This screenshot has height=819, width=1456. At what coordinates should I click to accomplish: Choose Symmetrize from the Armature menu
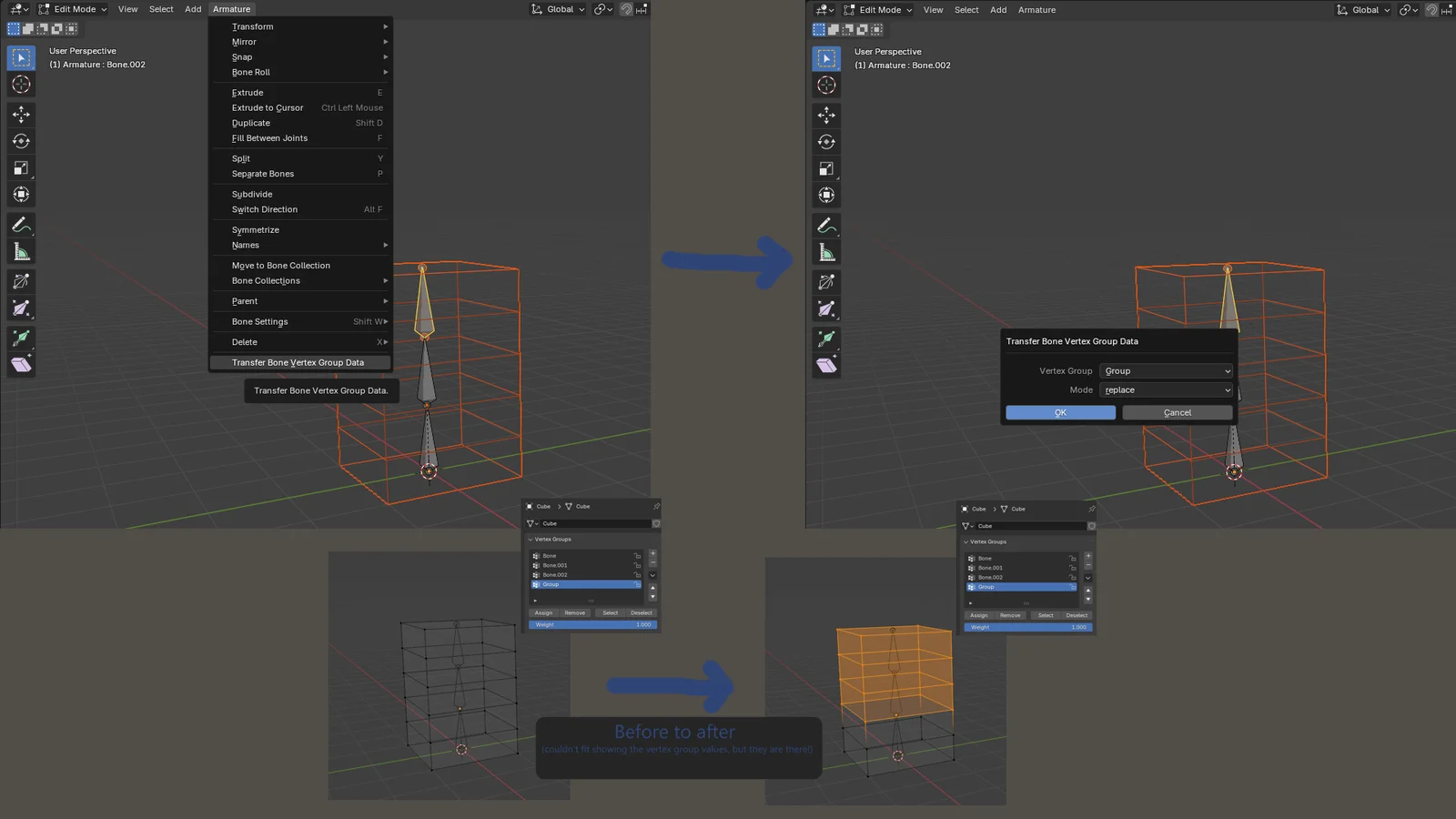coord(256,230)
